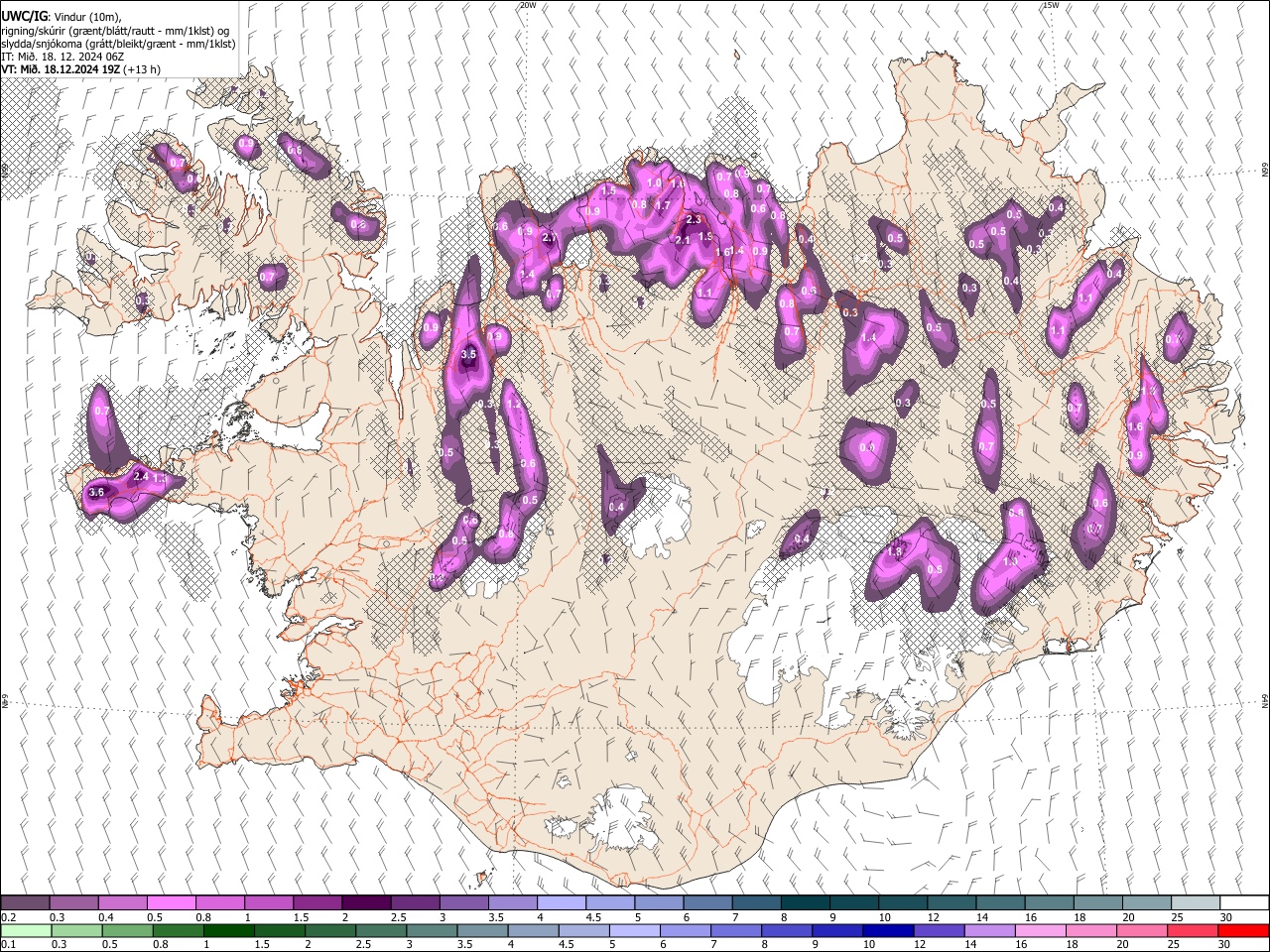Click the pink 20–25 swatch in lower row
The width and height of the screenshot is (1270, 952).
point(1141,931)
